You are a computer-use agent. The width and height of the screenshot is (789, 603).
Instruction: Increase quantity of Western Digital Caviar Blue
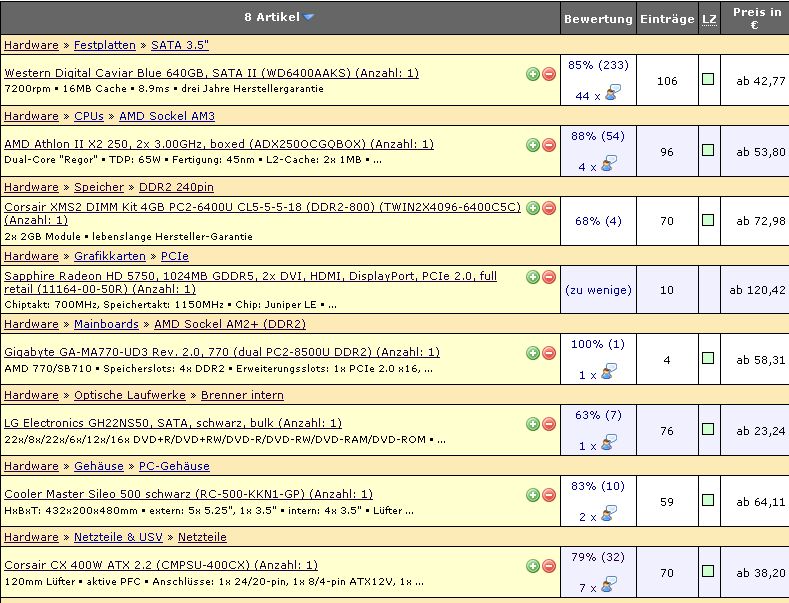(532, 74)
